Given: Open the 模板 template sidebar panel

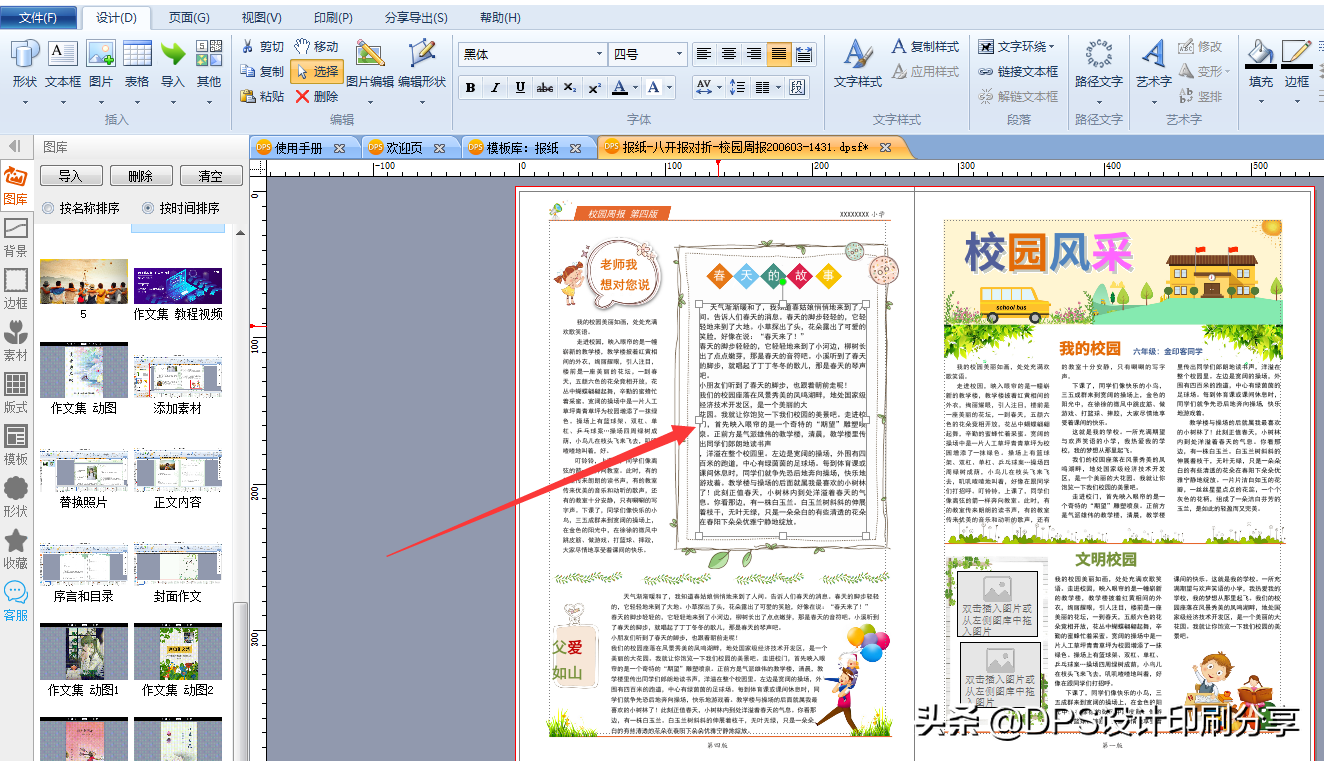Looking at the screenshot, I should (x=16, y=446).
